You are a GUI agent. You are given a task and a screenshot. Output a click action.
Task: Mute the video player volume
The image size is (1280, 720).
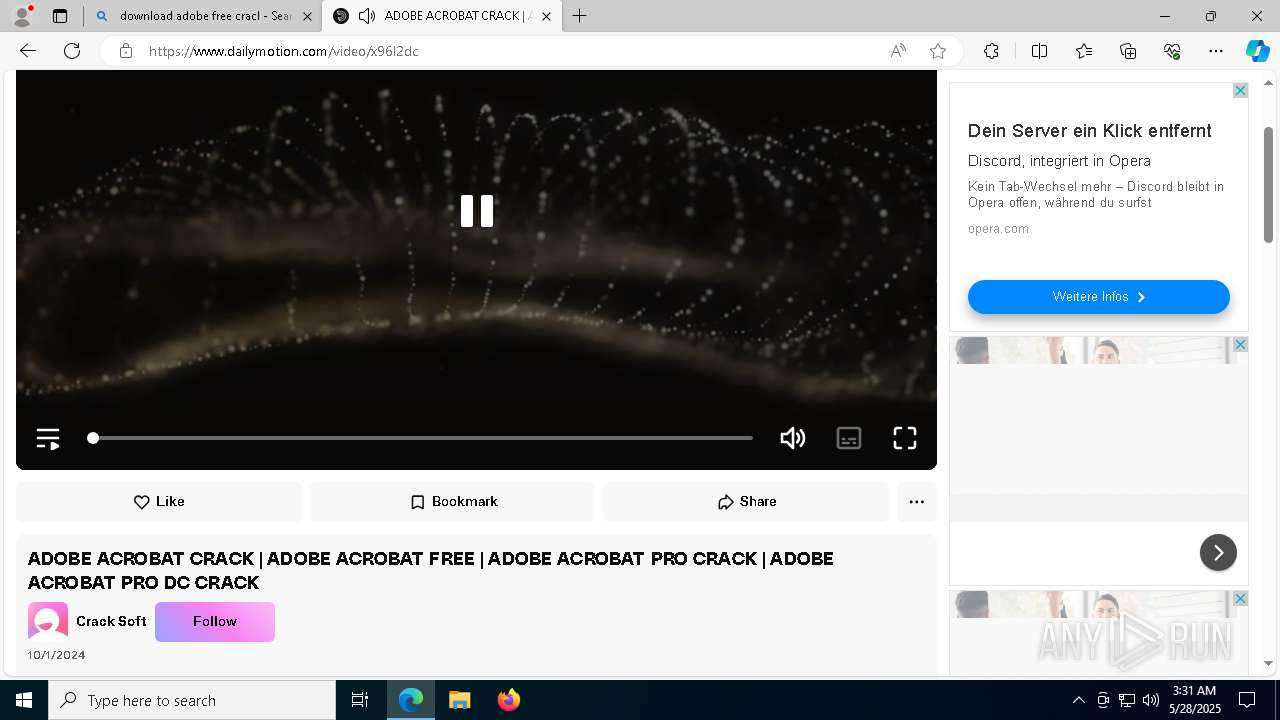click(793, 438)
